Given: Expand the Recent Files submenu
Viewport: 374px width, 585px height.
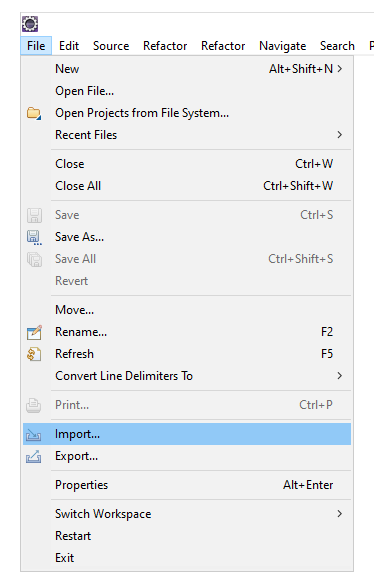Looking at the screenshot, I should (x=340, y=135).
